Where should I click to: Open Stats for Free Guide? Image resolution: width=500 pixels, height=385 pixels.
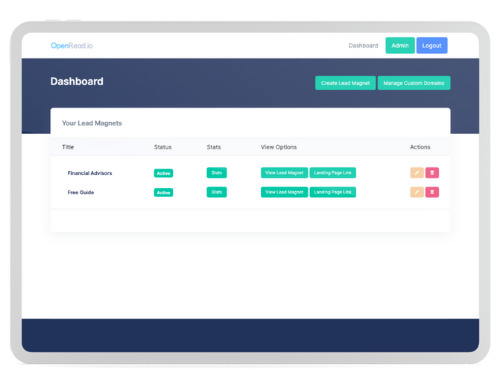click(217, 192)
